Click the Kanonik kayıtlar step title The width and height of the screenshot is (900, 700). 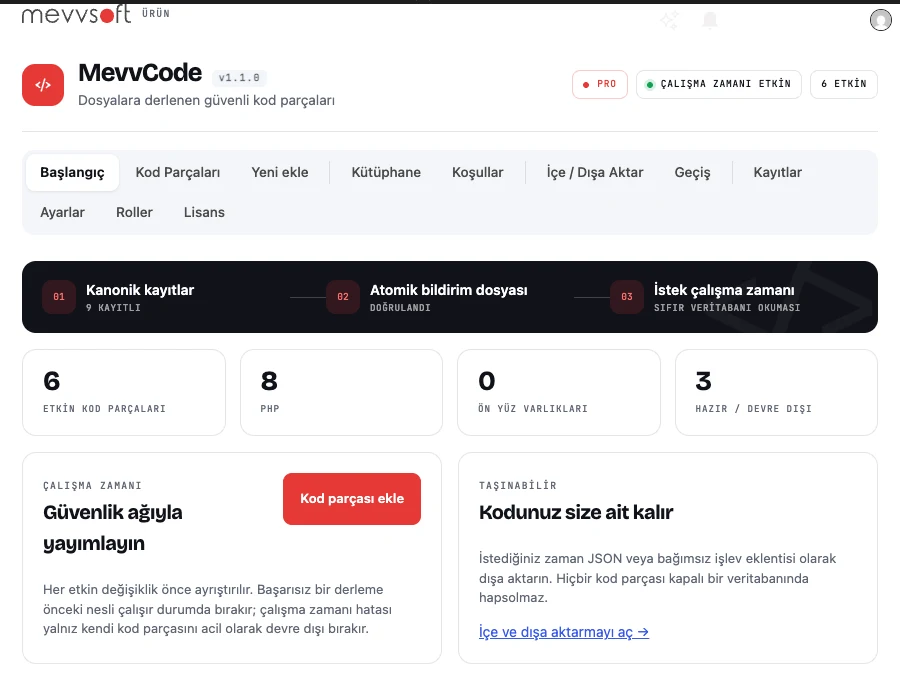pos(140,290)
